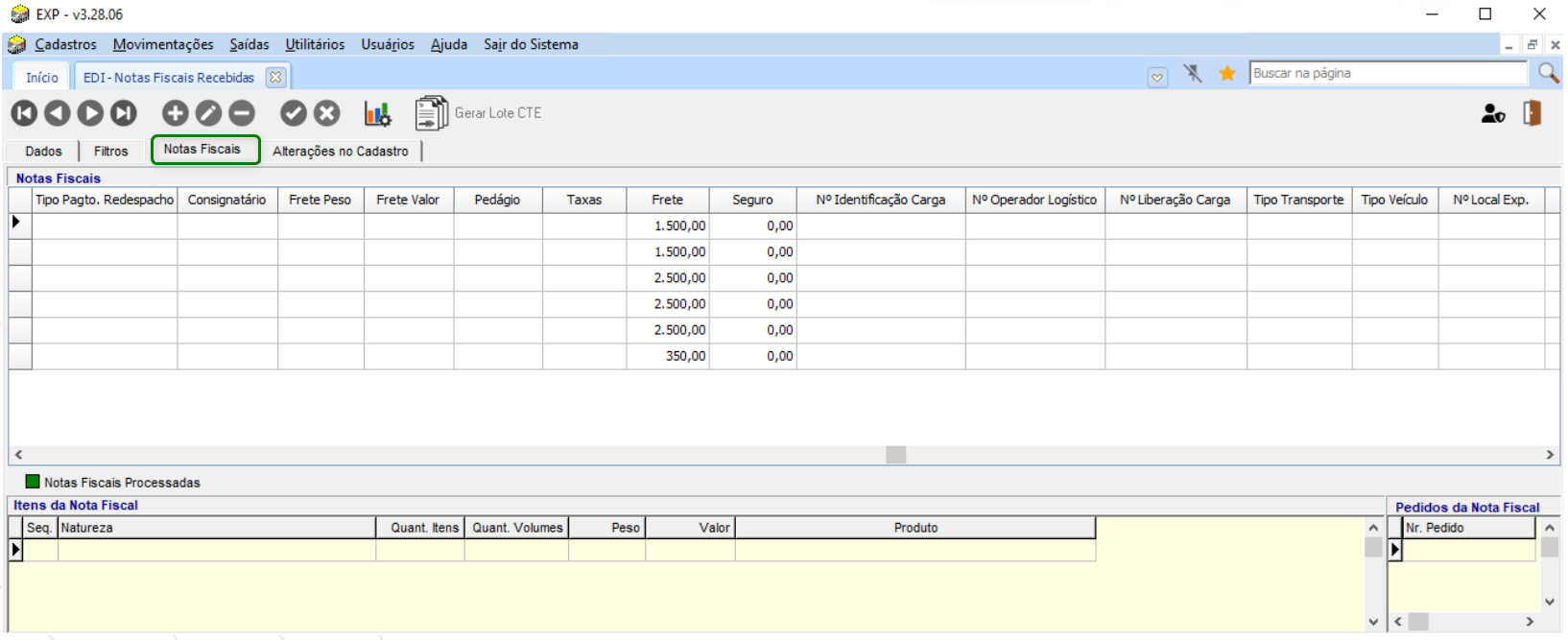Viewport: 1568px width, 640px height.
Task: Open the Ajuda menu
Action: [449, 44]
